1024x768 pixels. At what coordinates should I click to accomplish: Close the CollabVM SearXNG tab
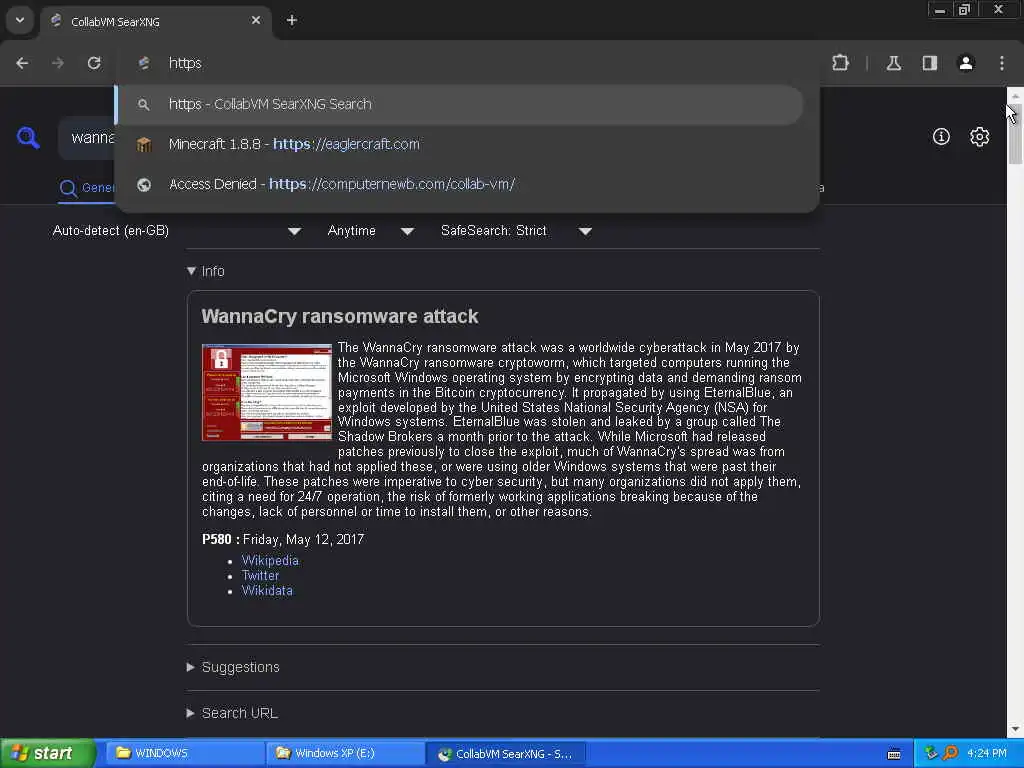click(256, 20)
